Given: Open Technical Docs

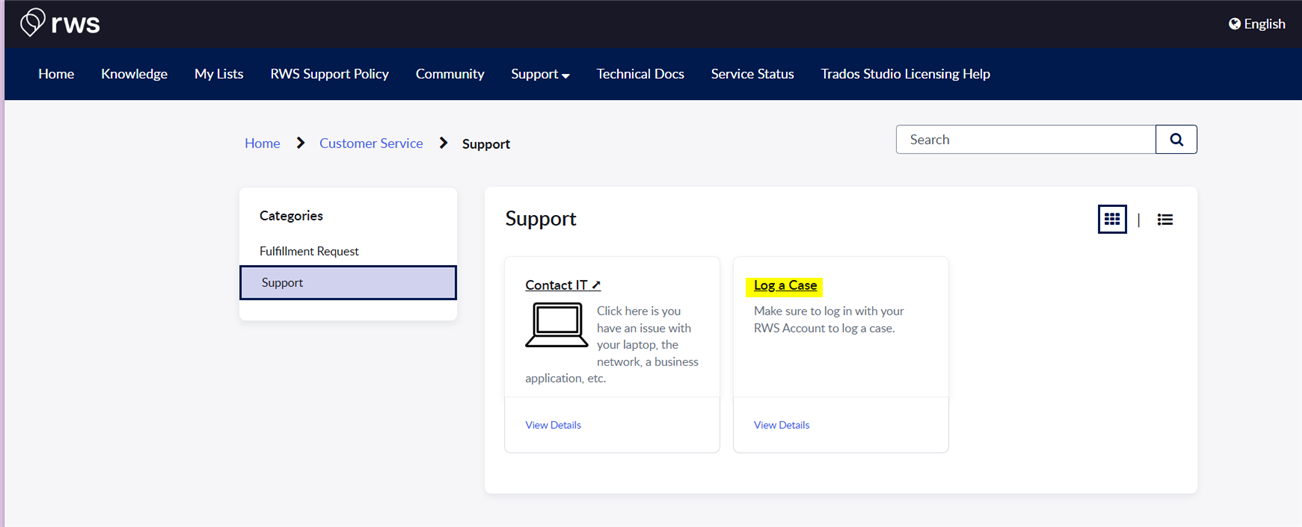Looking at the screenshot, I should pos(640,74).
